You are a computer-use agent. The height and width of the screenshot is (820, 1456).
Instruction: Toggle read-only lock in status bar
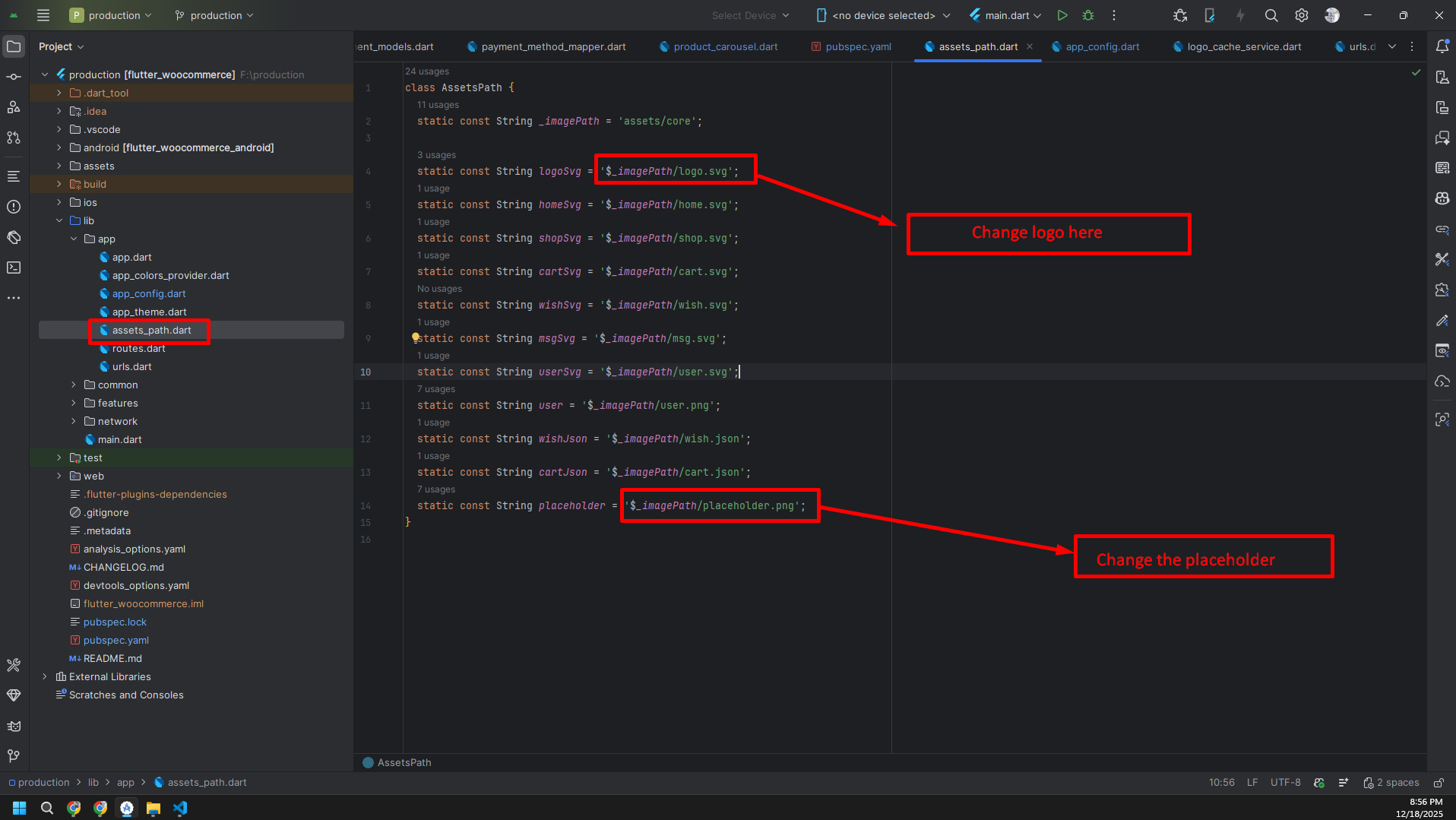[x=1439, y=783]
